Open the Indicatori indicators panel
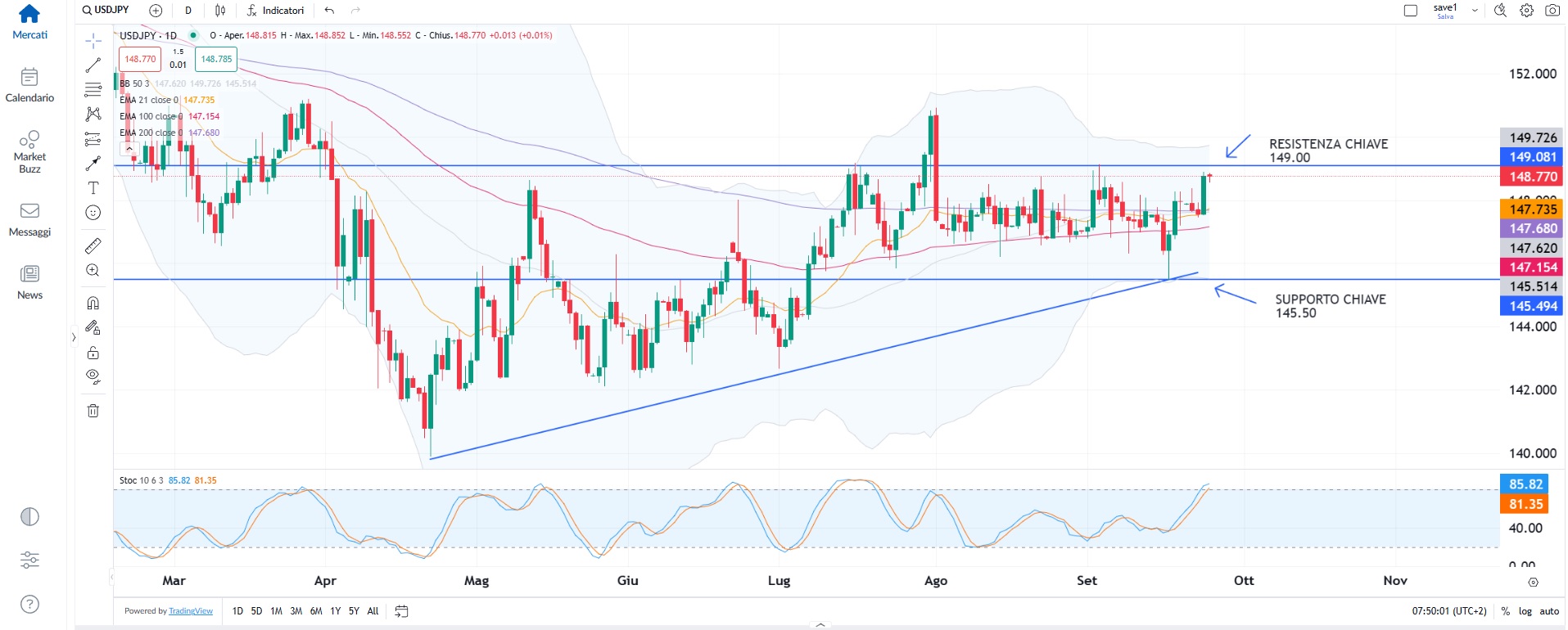The width and height of the screenshot is (1568, 630). pyautogui.click(x=275, y=11)
